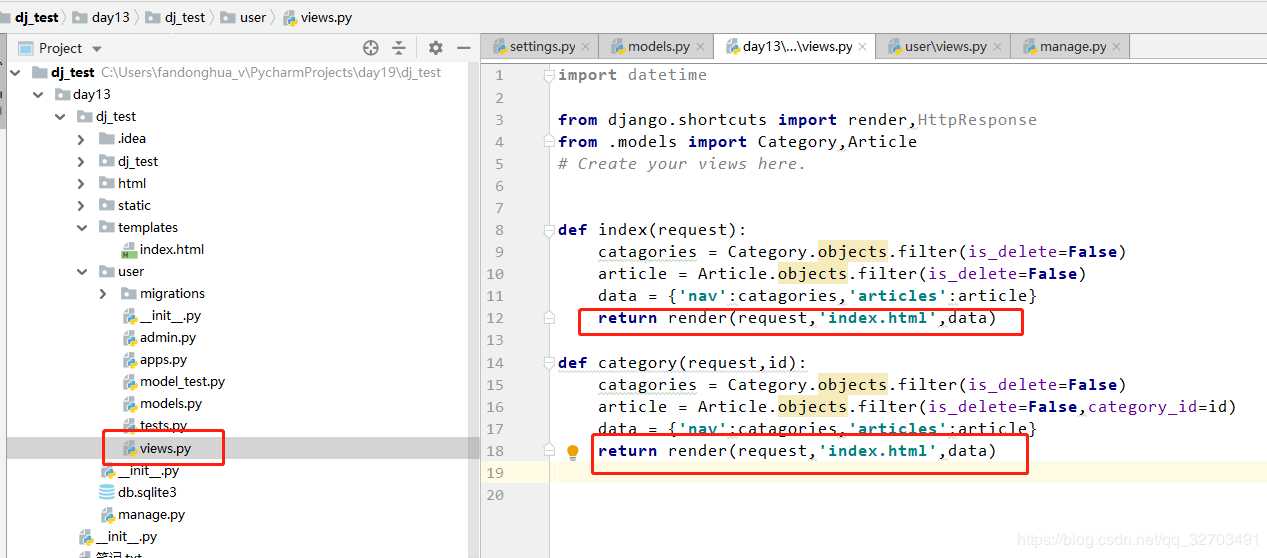
Task: Click 'HttpResponse' in the import line
Action: pos(977,120)
